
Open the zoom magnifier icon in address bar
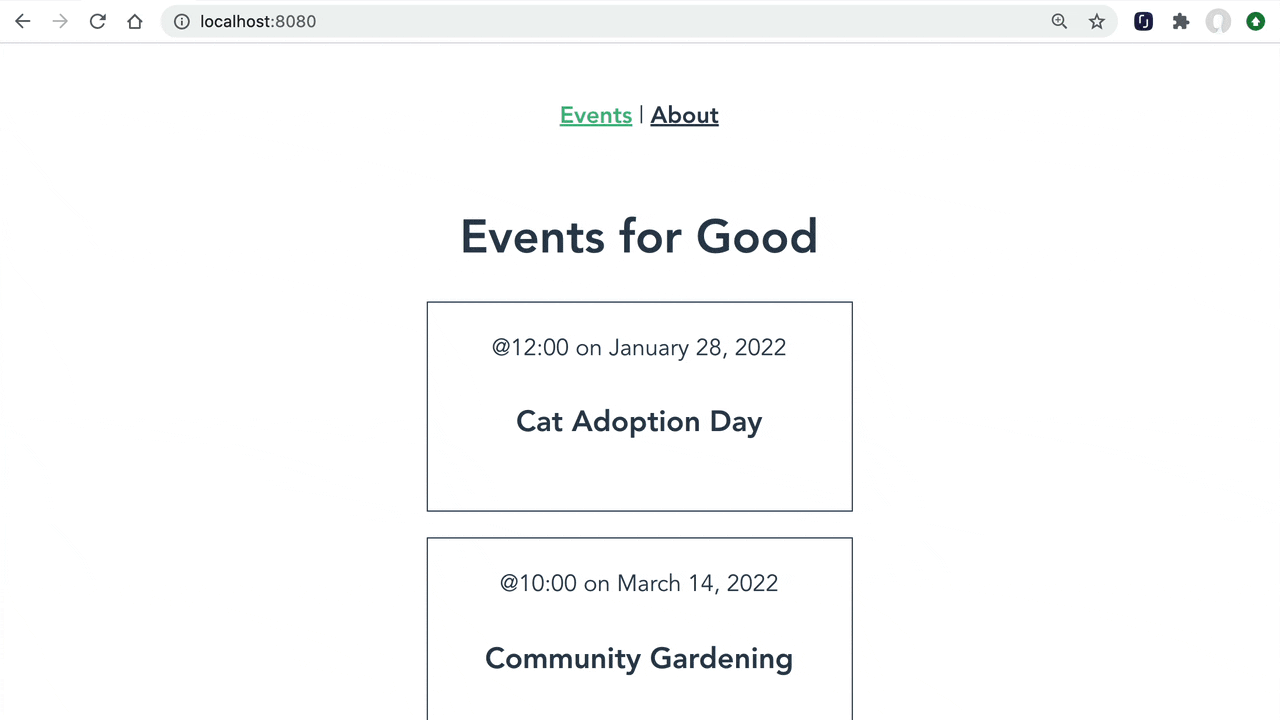[1059, 21]
